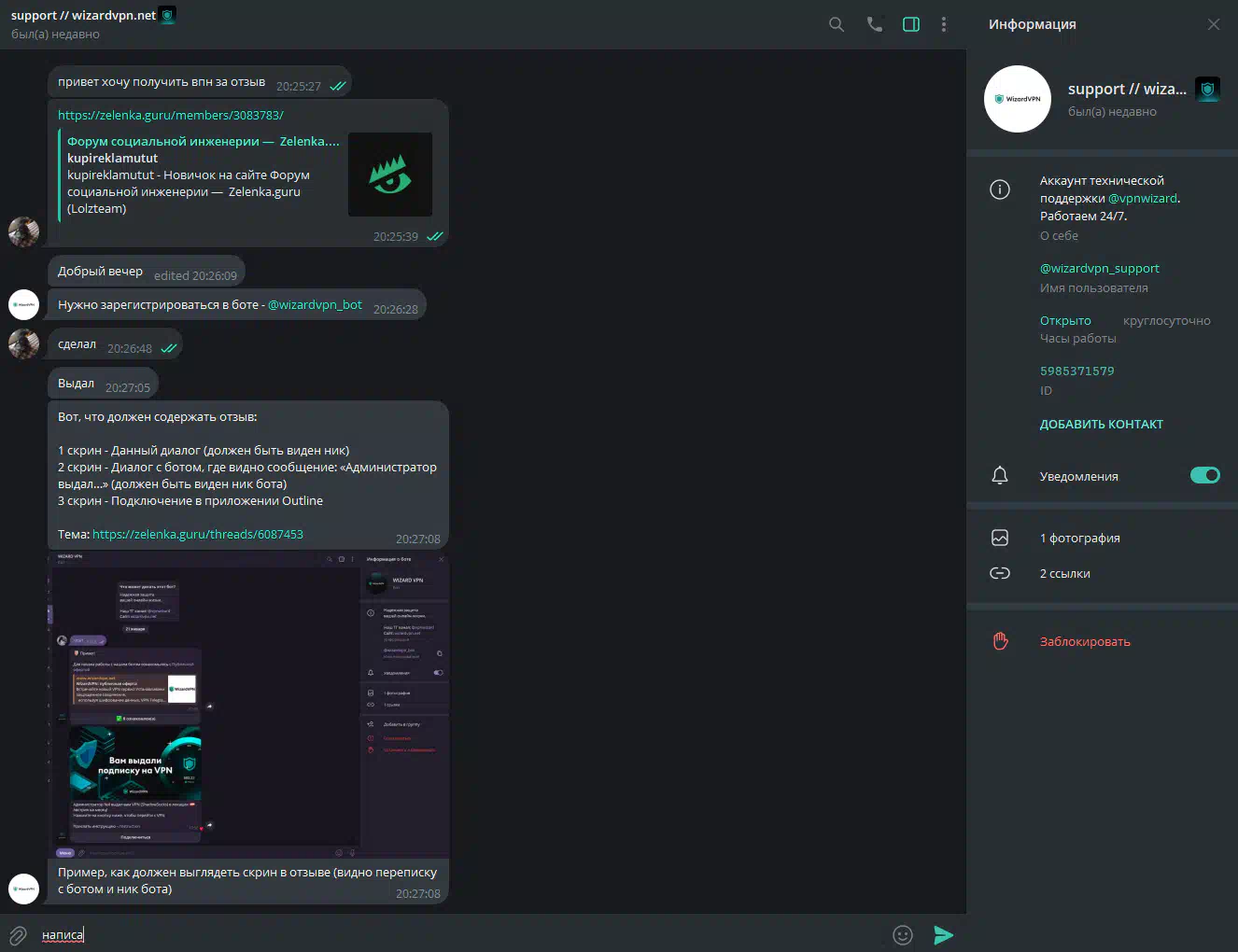
Task: Click the photo gallery icon
Action: pos(1000,538)
